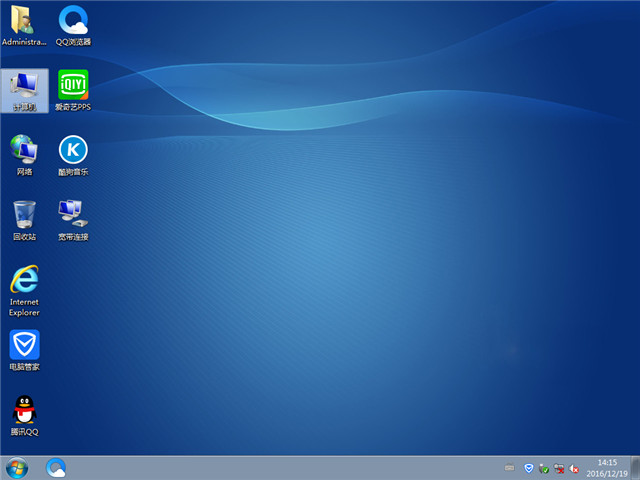Click the taskbar clock showing 14:15
640x480 pixels.
point(606,467)
